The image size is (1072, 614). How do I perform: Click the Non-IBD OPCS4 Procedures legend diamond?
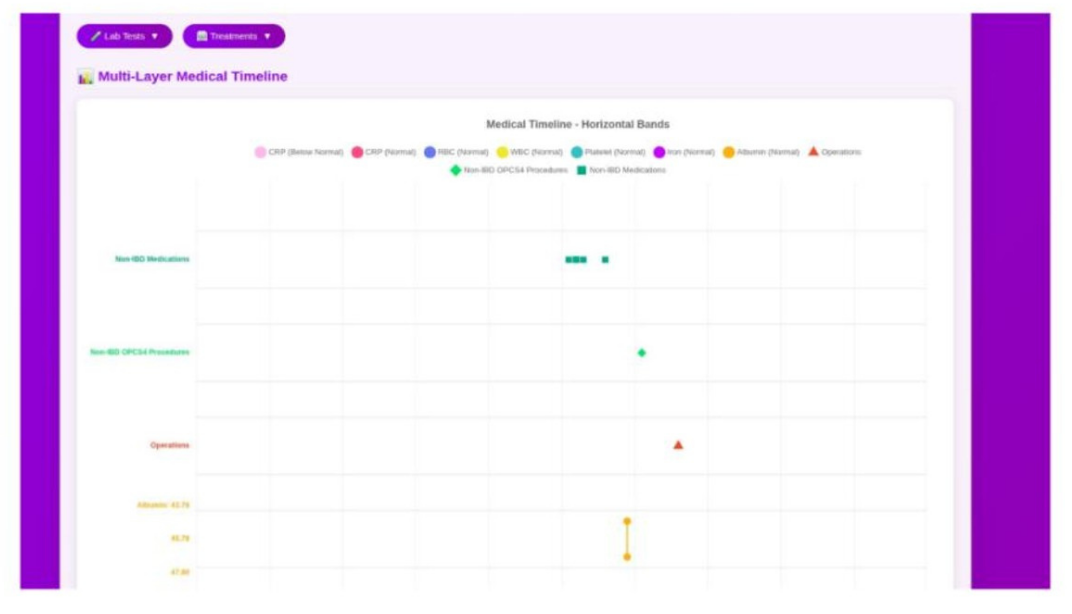click(456, 170)
